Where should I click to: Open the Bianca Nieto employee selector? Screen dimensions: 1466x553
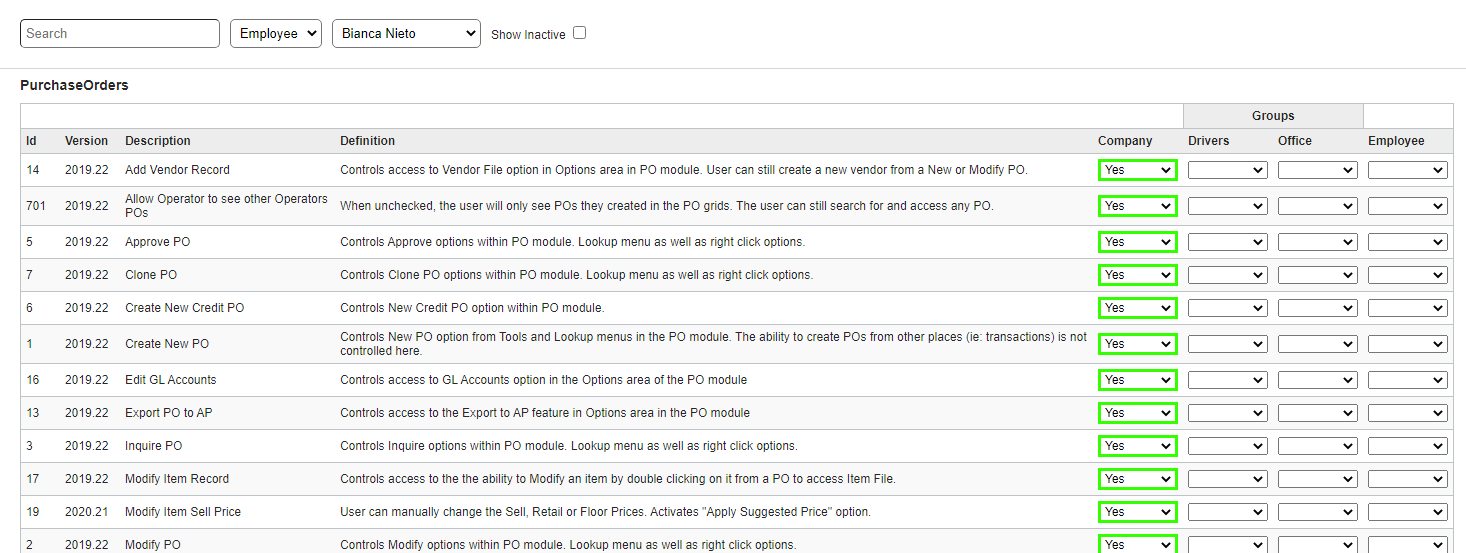tap(406, 33)
